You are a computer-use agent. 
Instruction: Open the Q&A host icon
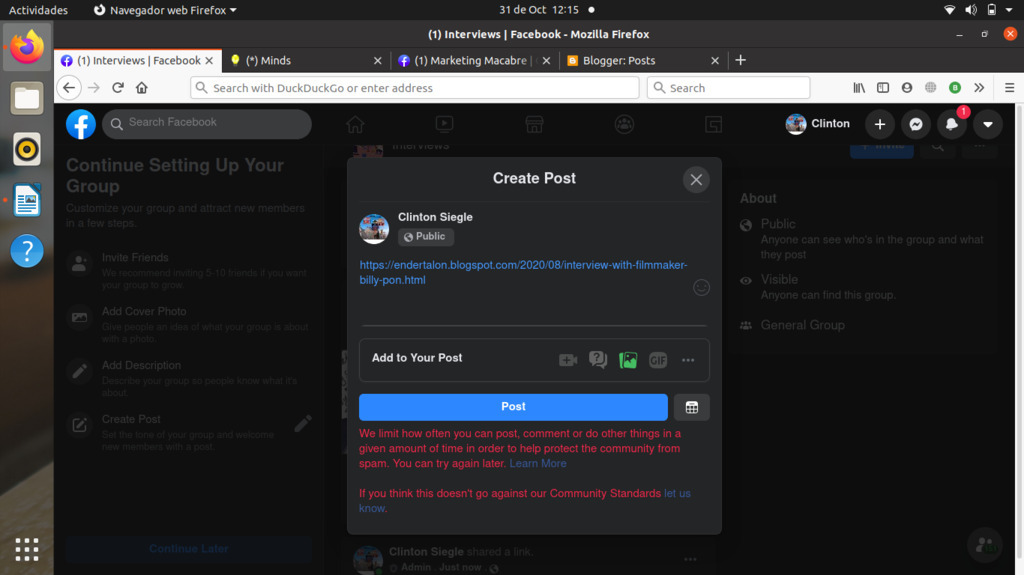click(x=598, y=360)
